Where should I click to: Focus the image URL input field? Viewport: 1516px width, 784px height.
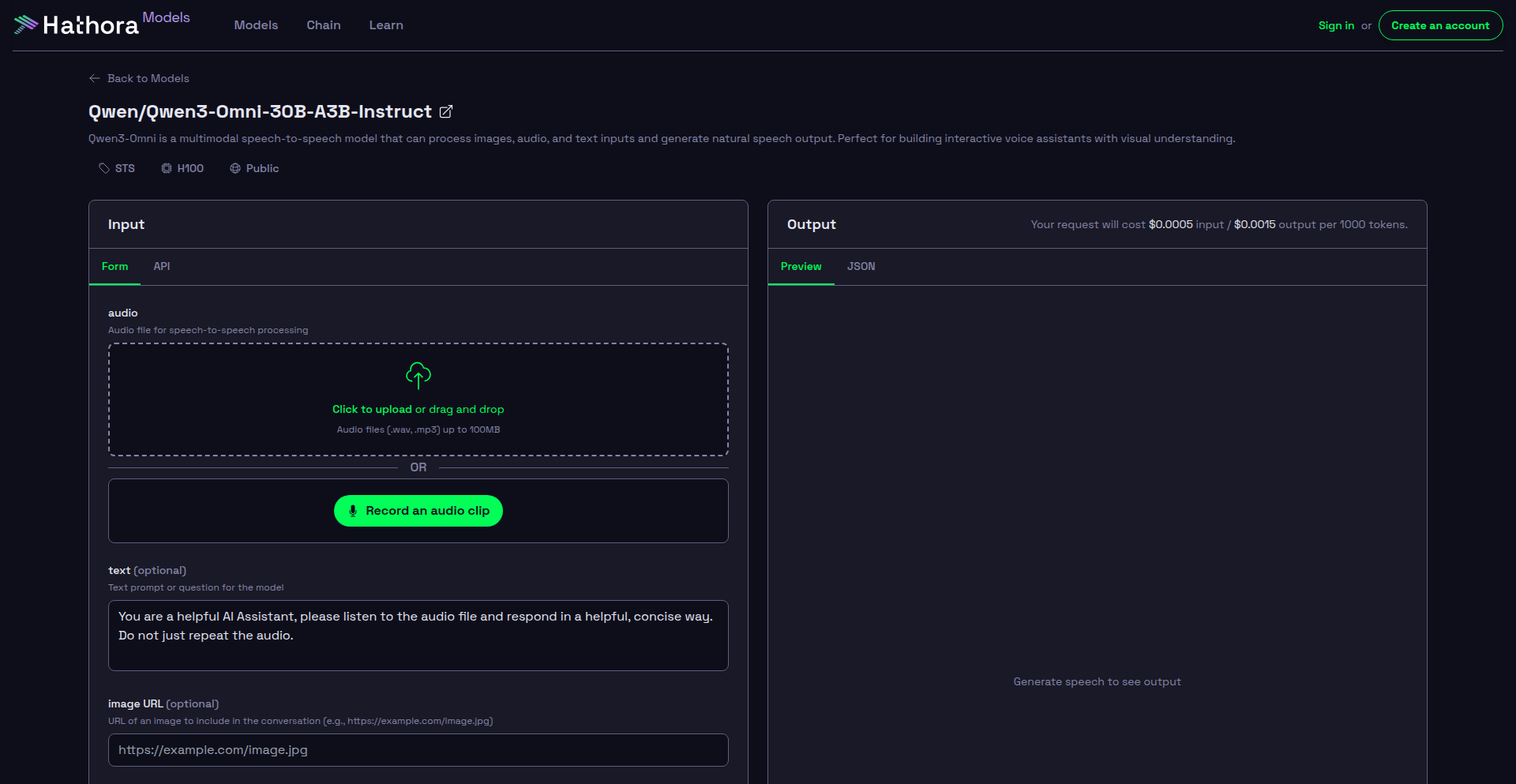tap(418, 750)
